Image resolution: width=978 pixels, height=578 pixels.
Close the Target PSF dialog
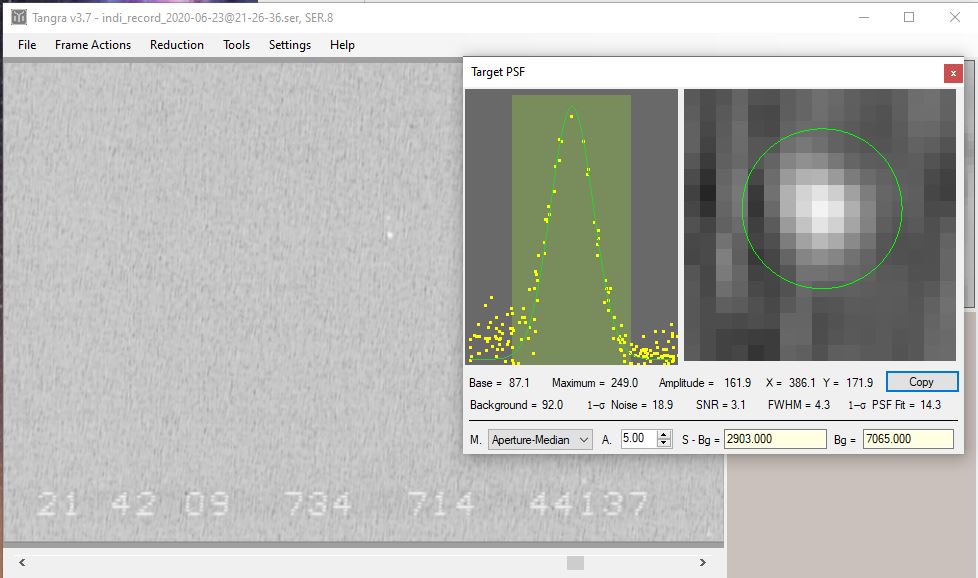tap(953, 73)
